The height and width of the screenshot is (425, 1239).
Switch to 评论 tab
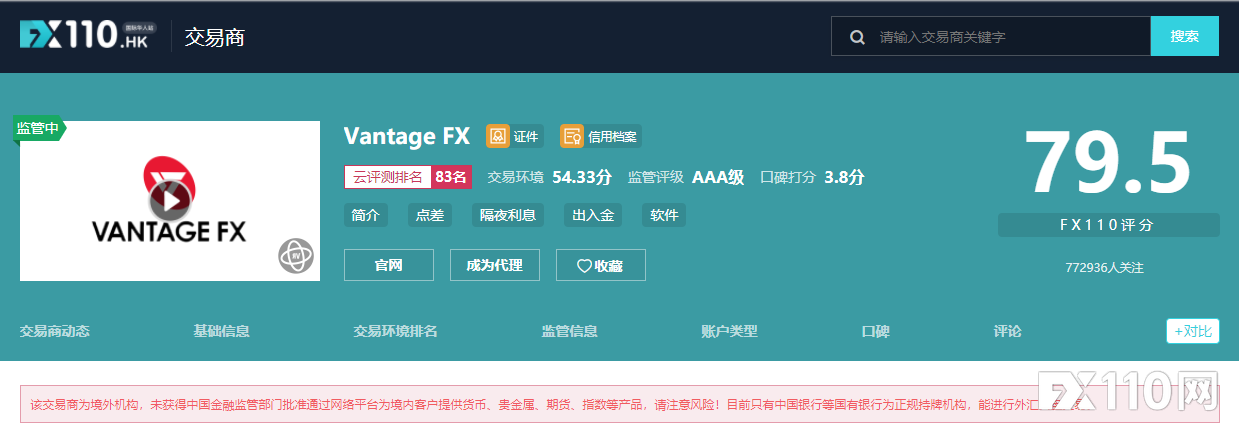(x=1008, y=331)
